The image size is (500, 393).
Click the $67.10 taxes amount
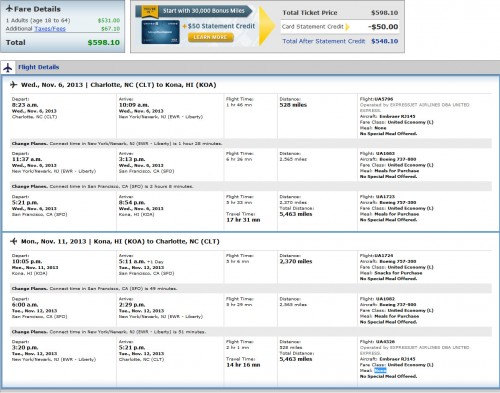(110, 29)
